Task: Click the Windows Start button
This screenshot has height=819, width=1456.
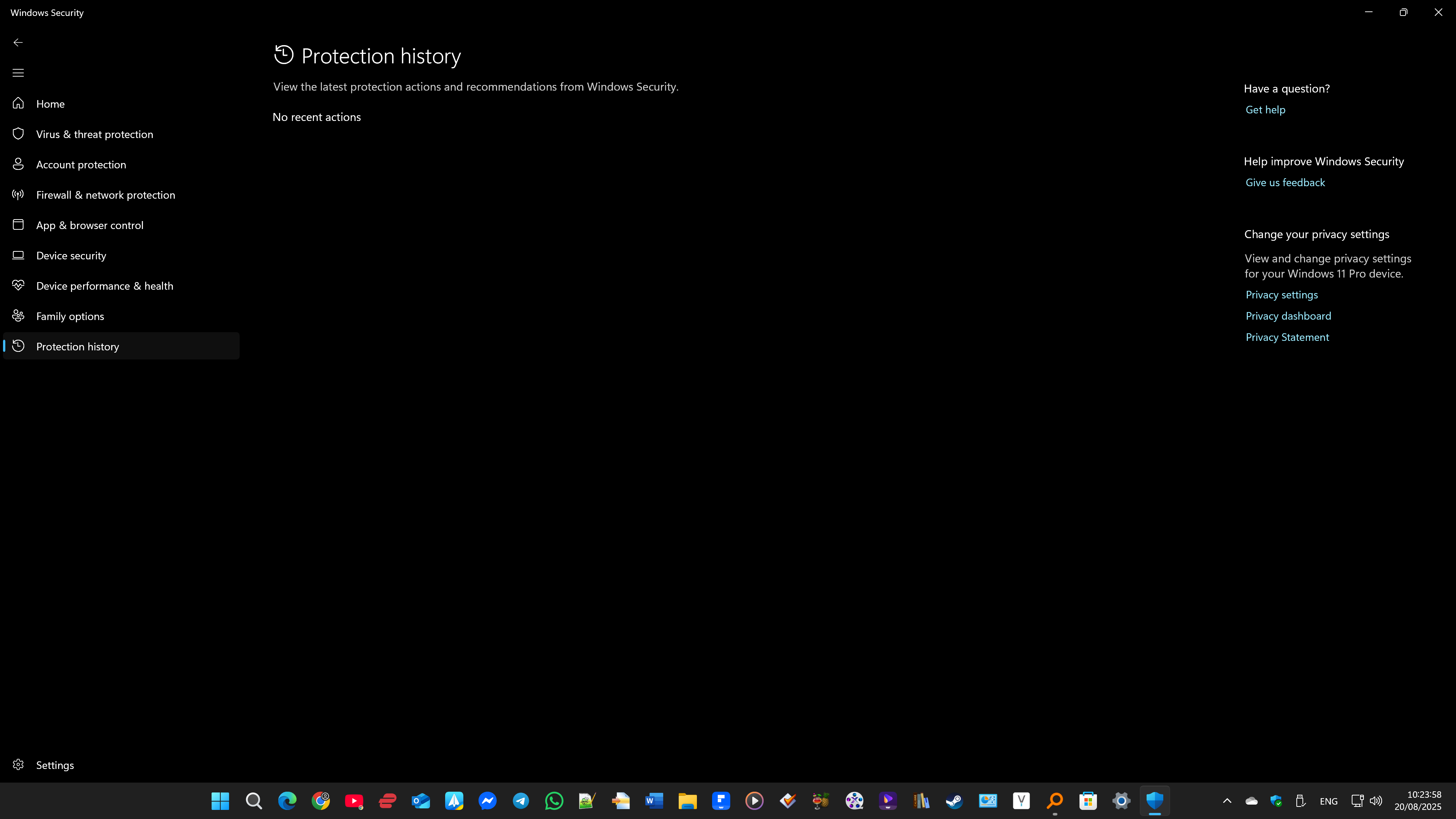Action: pos(220,801)
